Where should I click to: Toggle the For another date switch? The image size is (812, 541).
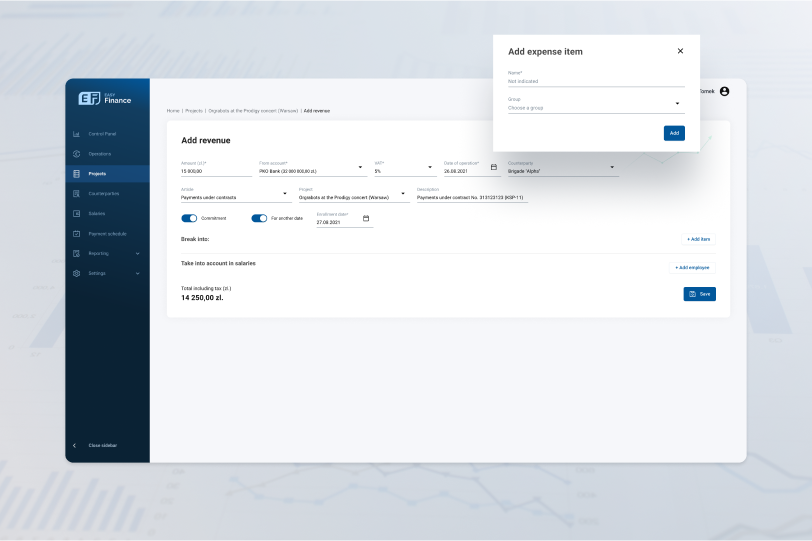[x=259, y=218]
